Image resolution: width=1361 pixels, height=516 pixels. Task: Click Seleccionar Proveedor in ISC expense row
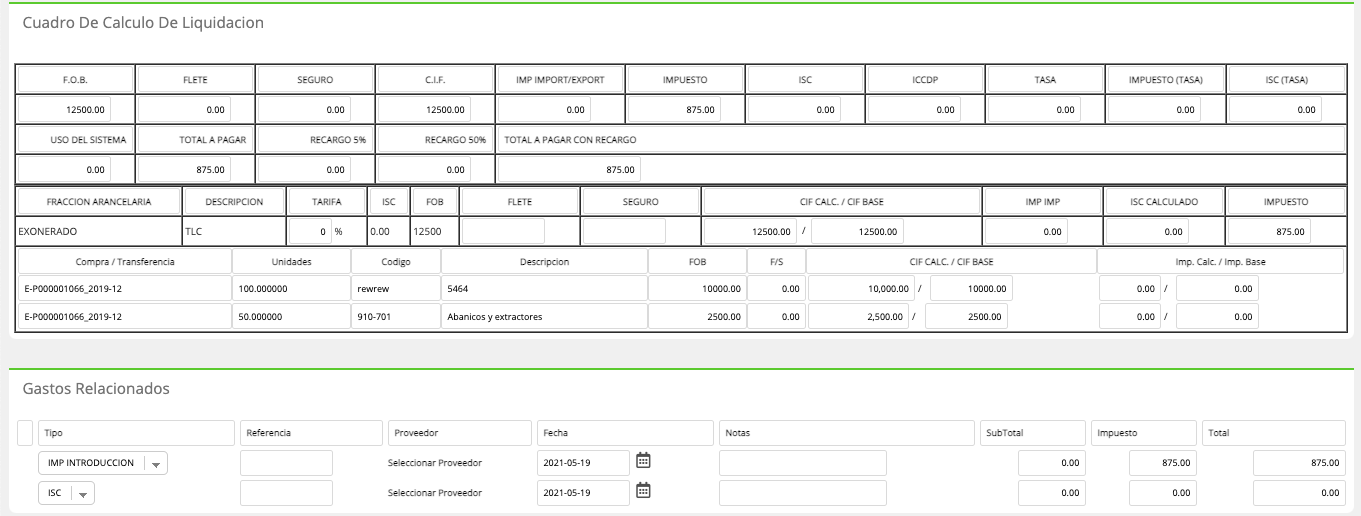click(x=435, y=493)
